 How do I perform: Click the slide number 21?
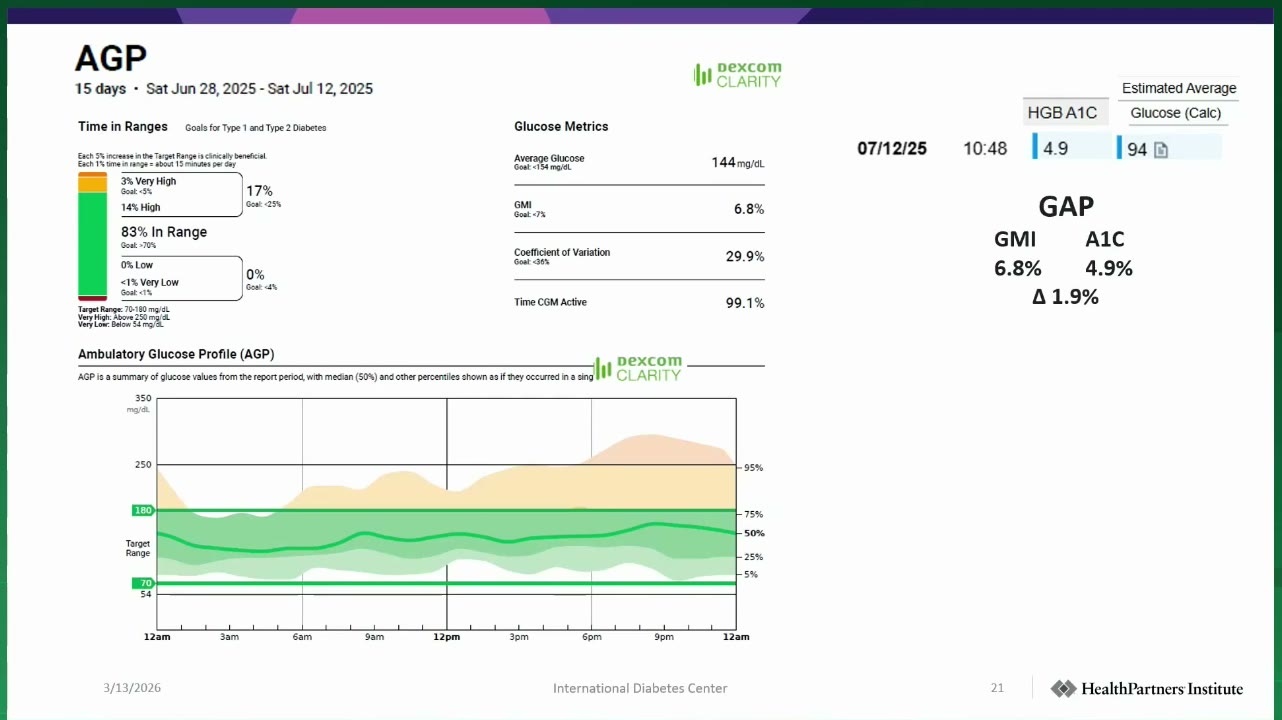997,688
